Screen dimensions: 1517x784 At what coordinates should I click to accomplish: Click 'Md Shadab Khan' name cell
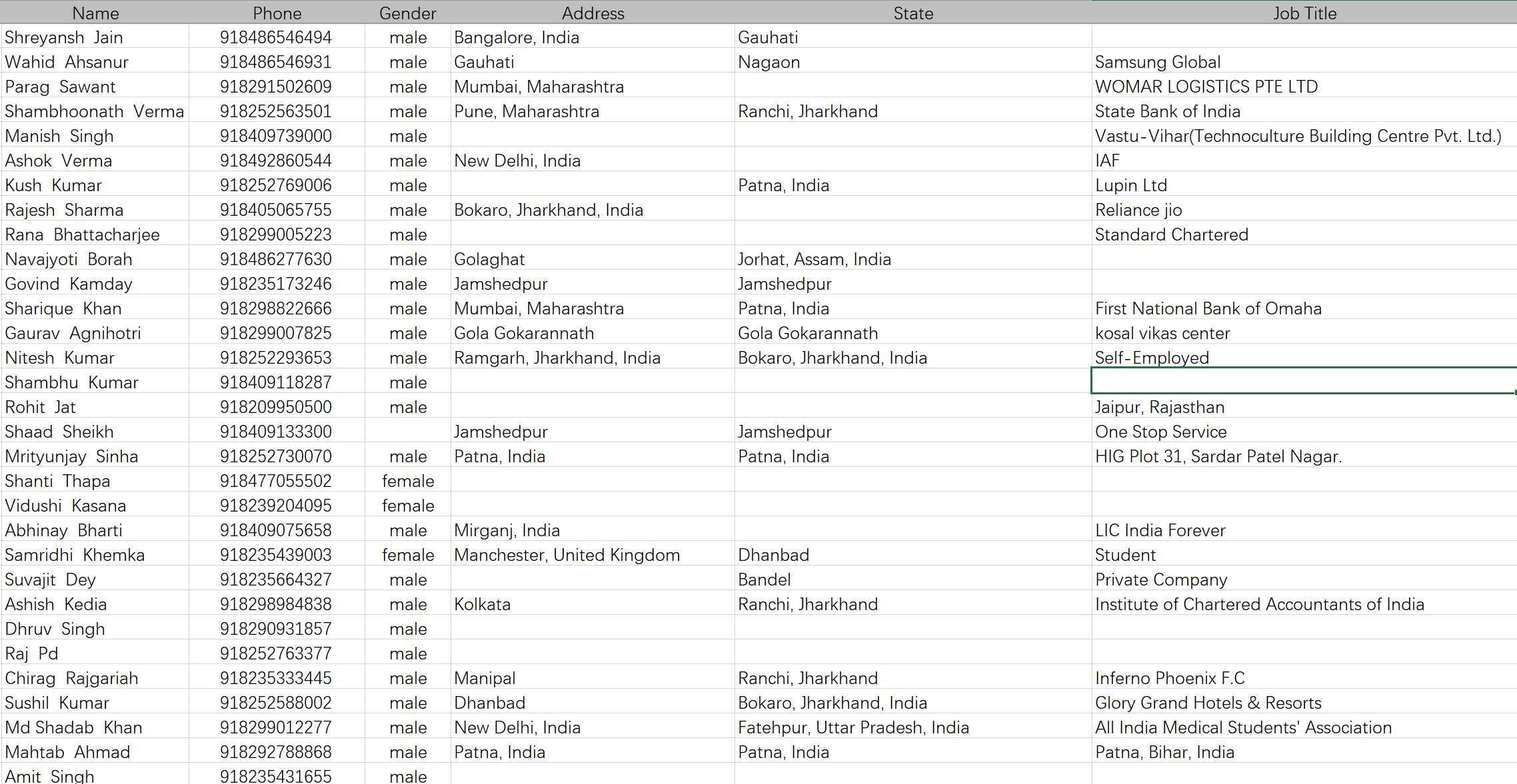click(95, 727)
